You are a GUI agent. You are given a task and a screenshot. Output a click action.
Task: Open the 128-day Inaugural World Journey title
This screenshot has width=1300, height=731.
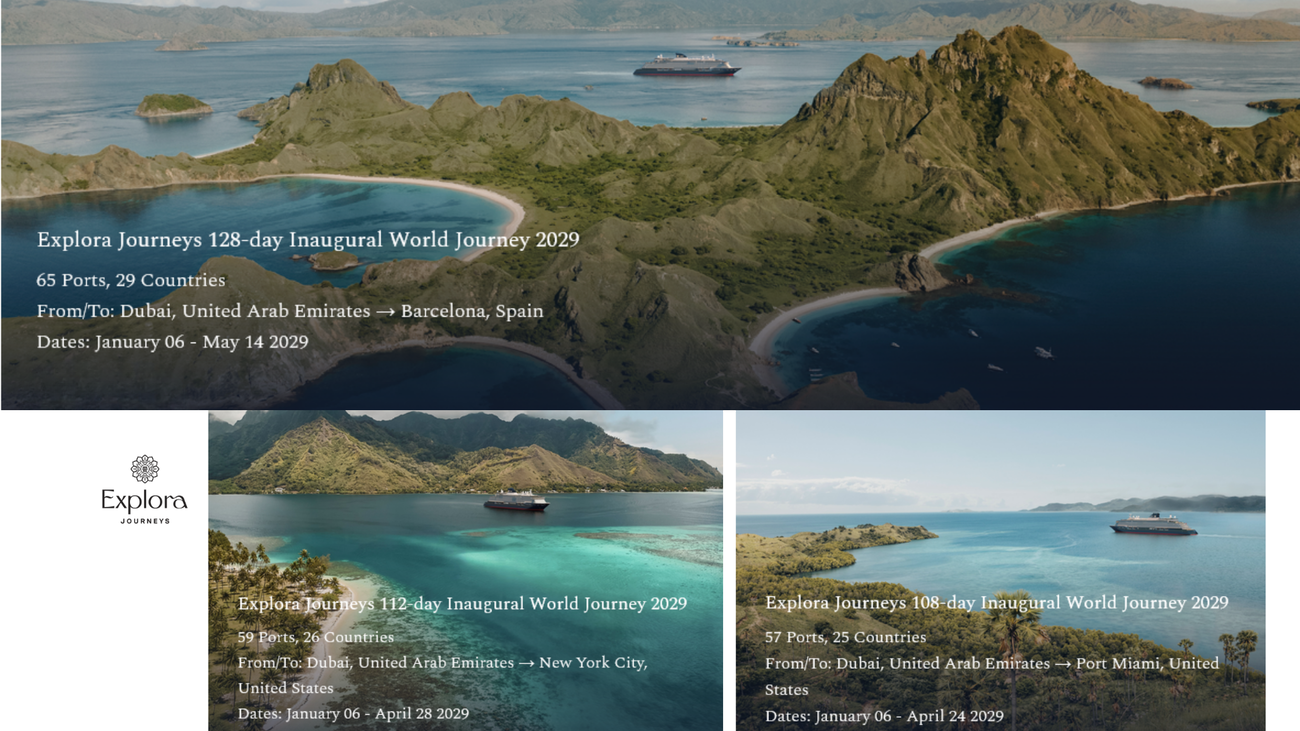(308, 240)
